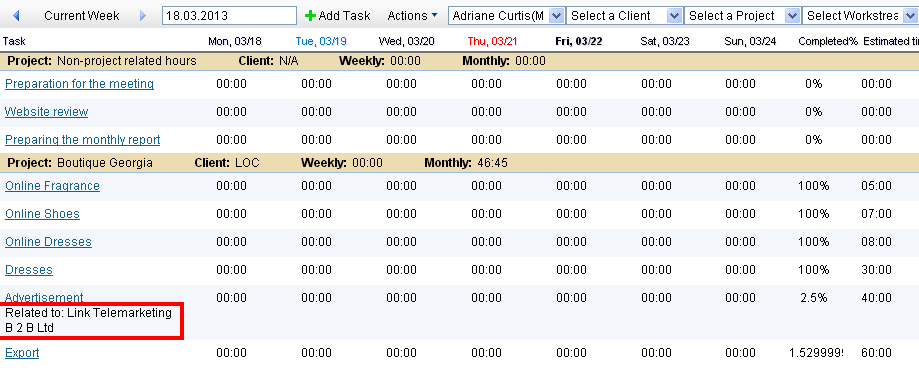Click Non-project related hours project name
919x368 pixels.
pos(127,61)
